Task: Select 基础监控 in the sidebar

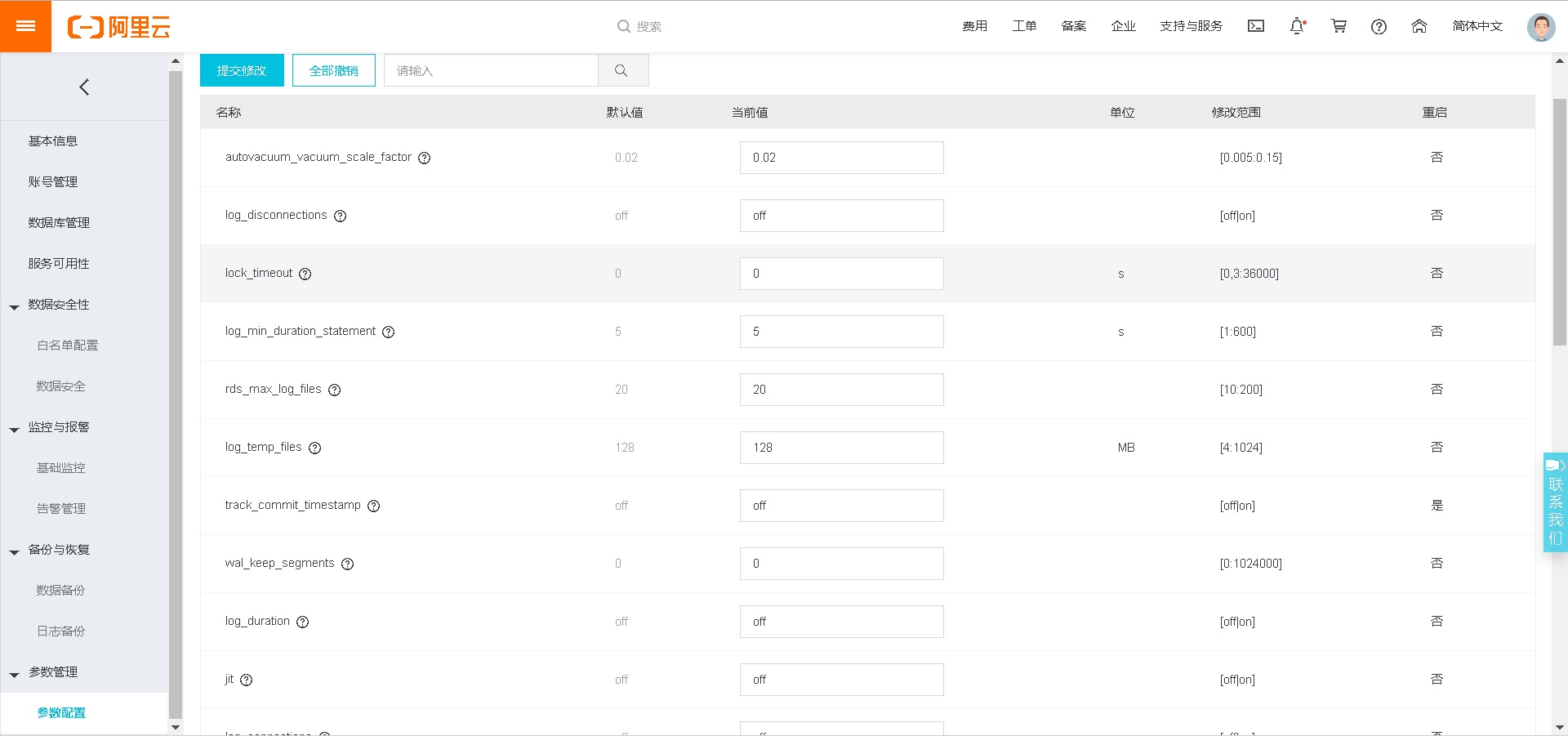Action: 61,468
